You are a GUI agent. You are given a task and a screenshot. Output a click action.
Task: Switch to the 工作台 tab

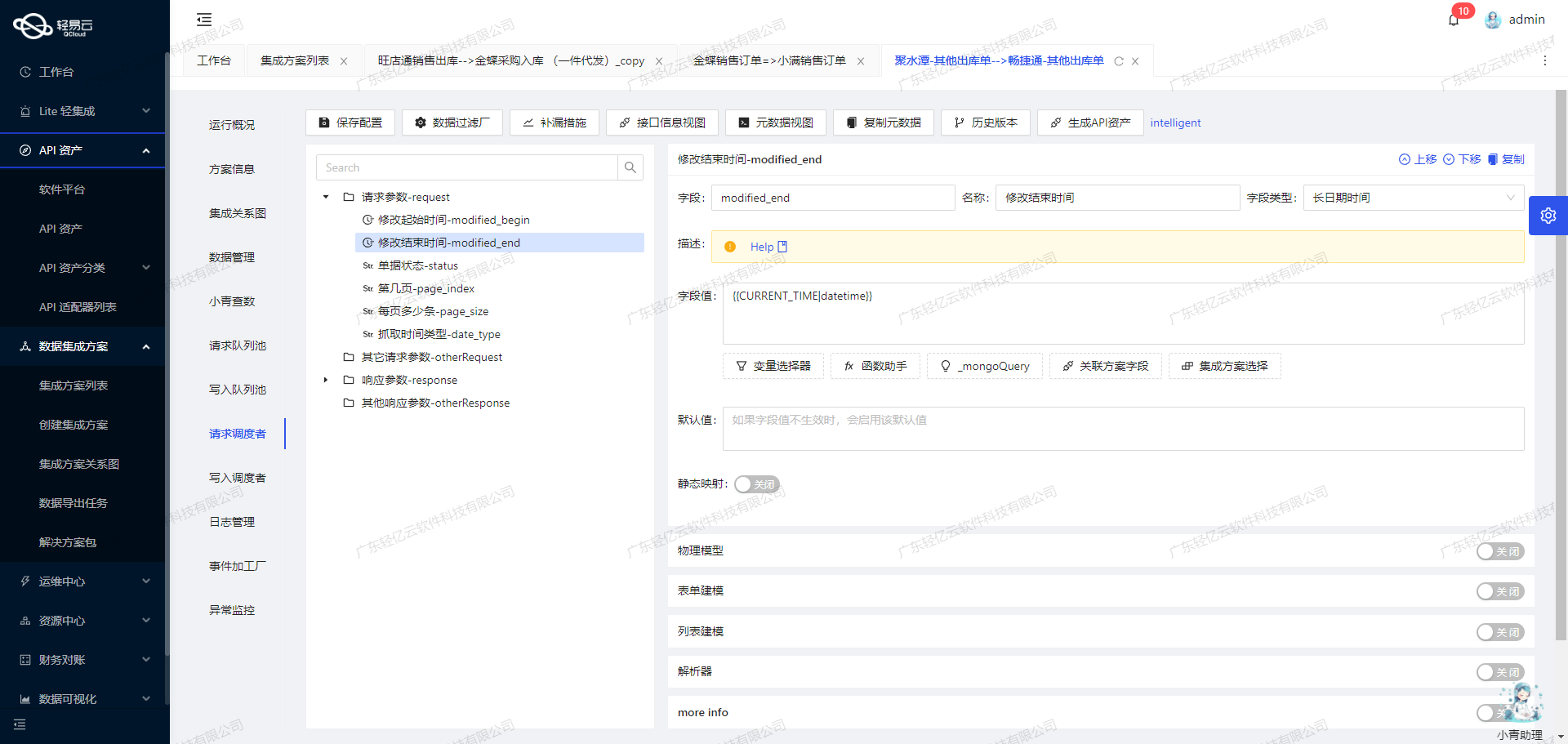pyautogui.click(x=214, y=60)
